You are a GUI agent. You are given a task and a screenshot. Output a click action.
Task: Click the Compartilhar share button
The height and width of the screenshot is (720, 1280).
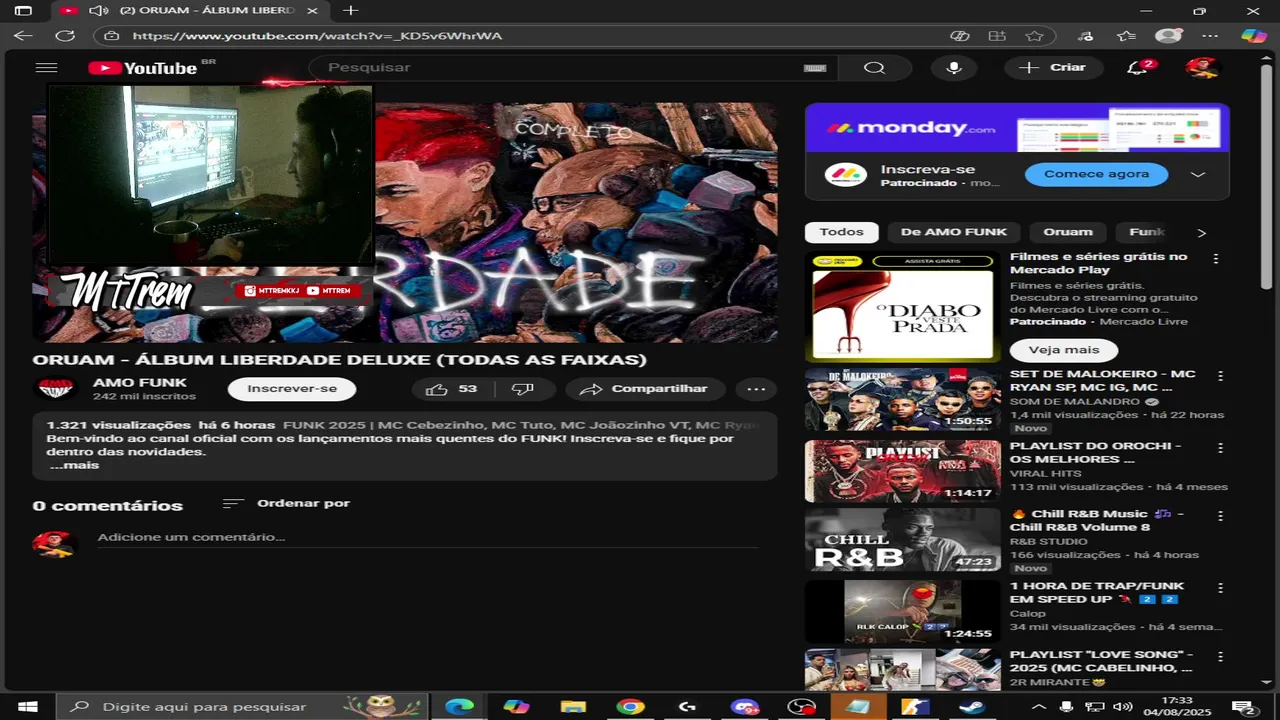click(x=646, y=389)
